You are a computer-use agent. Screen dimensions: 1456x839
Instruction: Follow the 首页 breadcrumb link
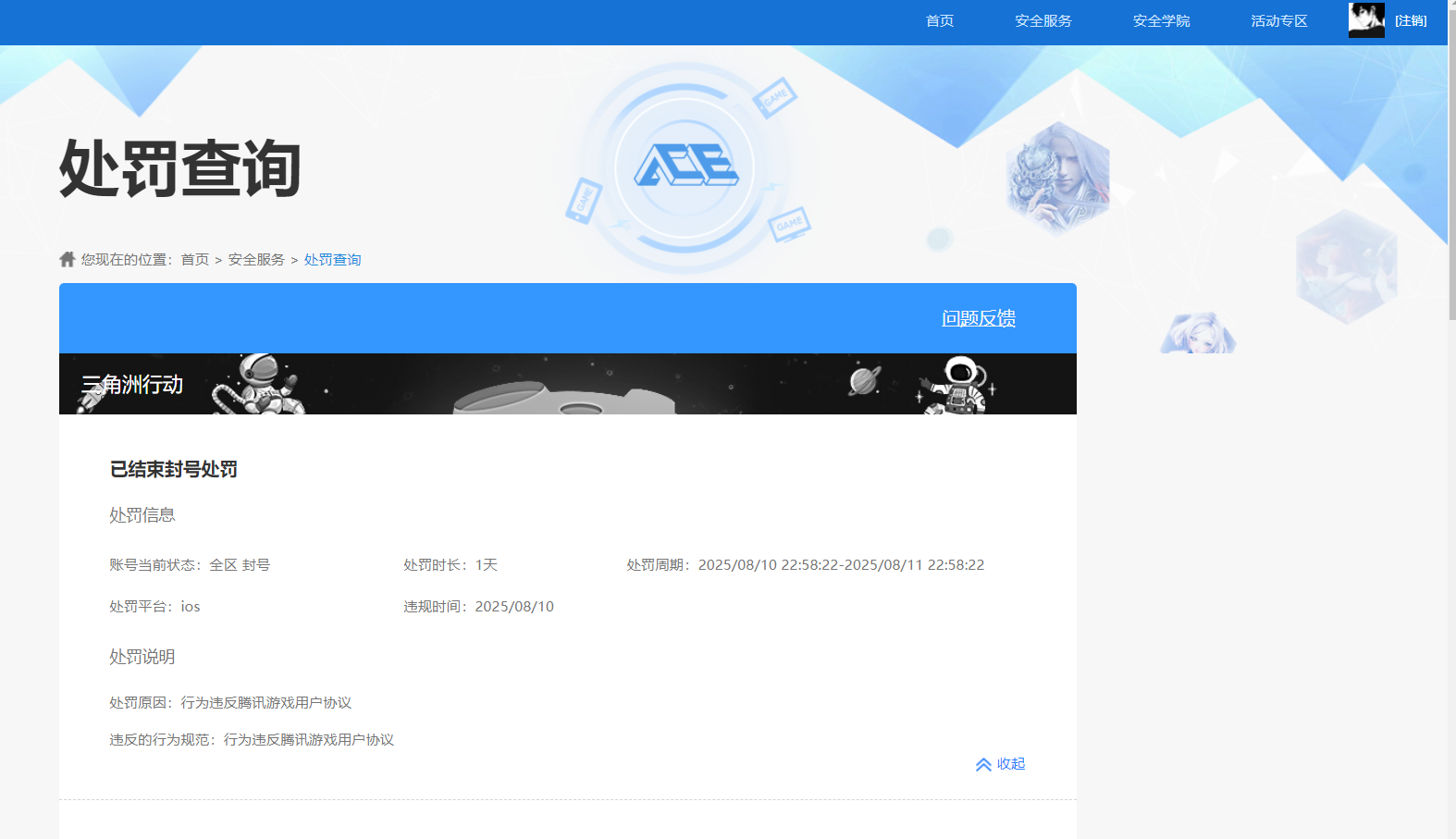[194, 260]
